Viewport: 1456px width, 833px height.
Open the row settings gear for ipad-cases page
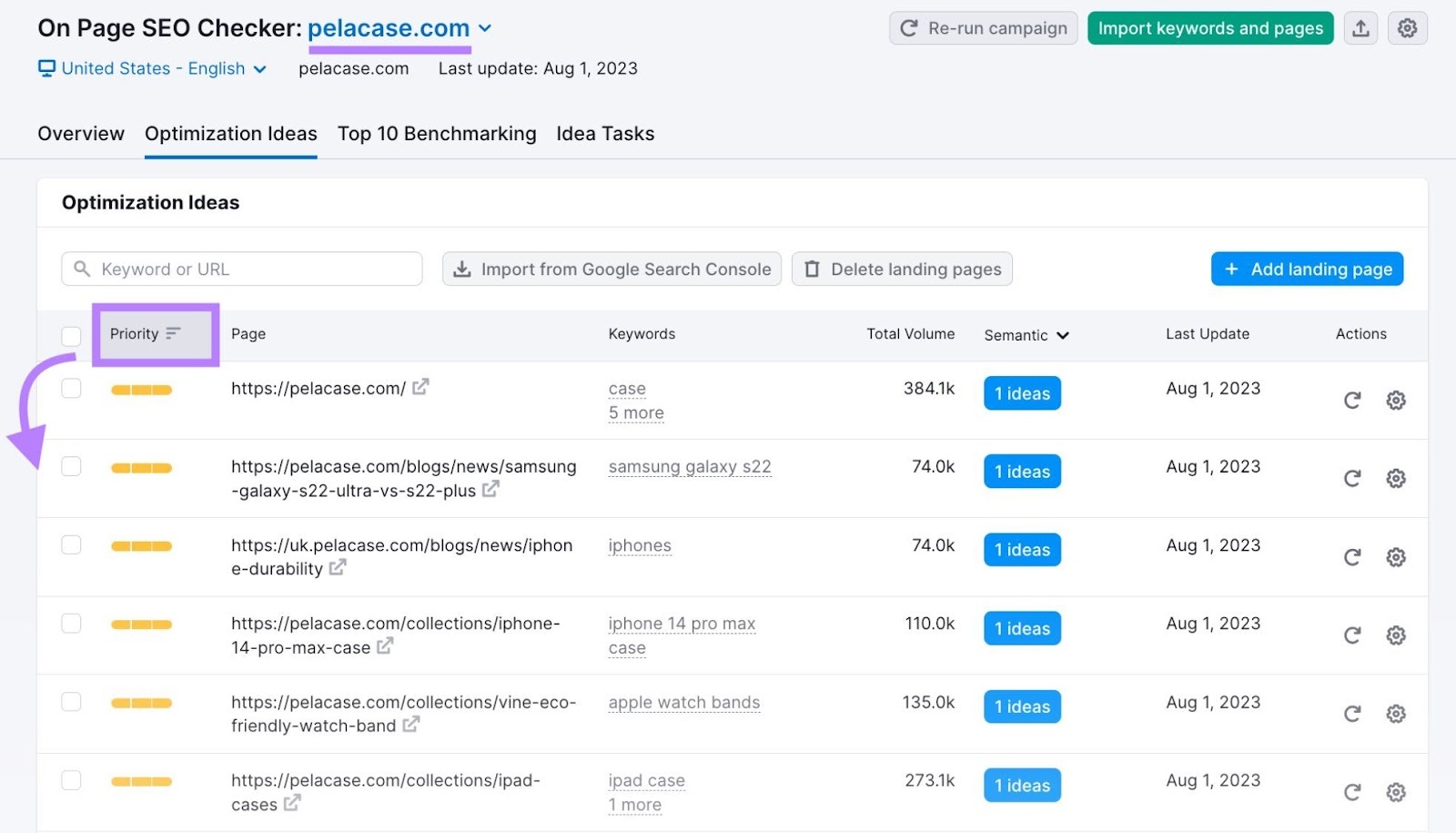pyautogui.click(x=1396, y=792)
